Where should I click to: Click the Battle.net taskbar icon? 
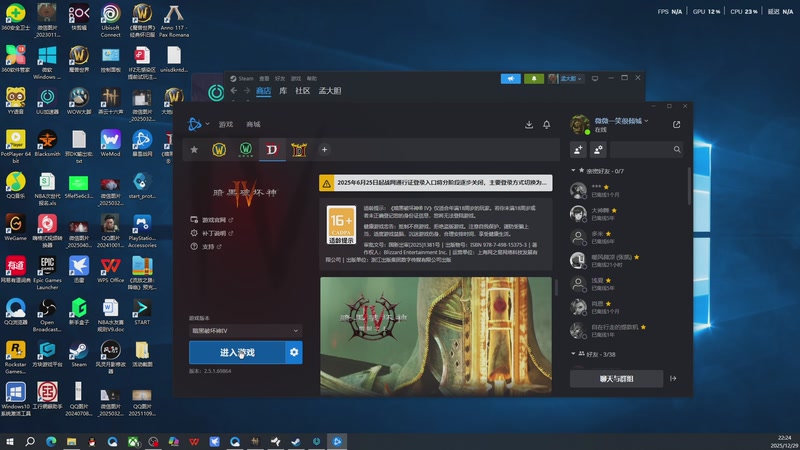point(337,441)
